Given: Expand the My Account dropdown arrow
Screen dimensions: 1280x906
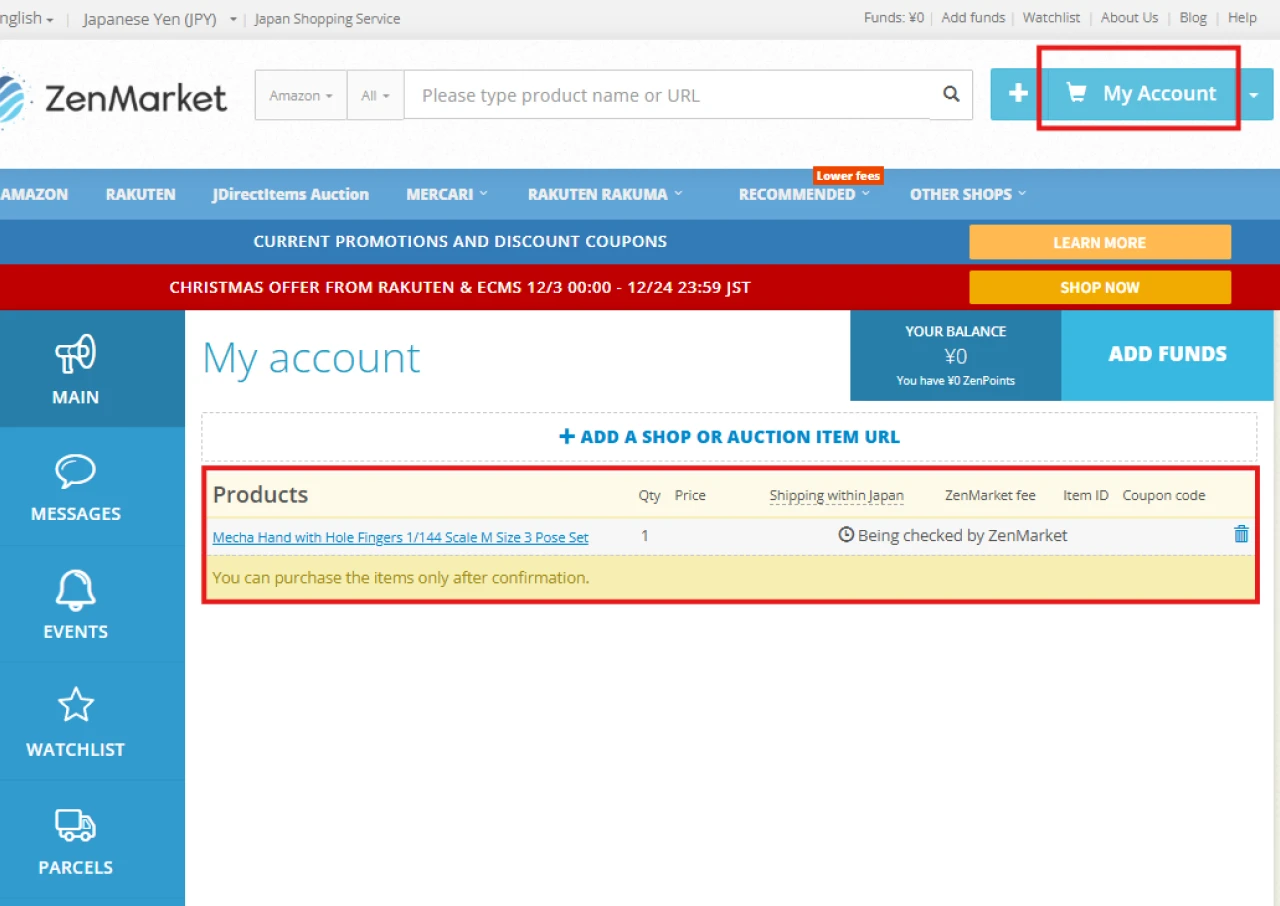Looking at the screenshot, I should click(1254, 94).
